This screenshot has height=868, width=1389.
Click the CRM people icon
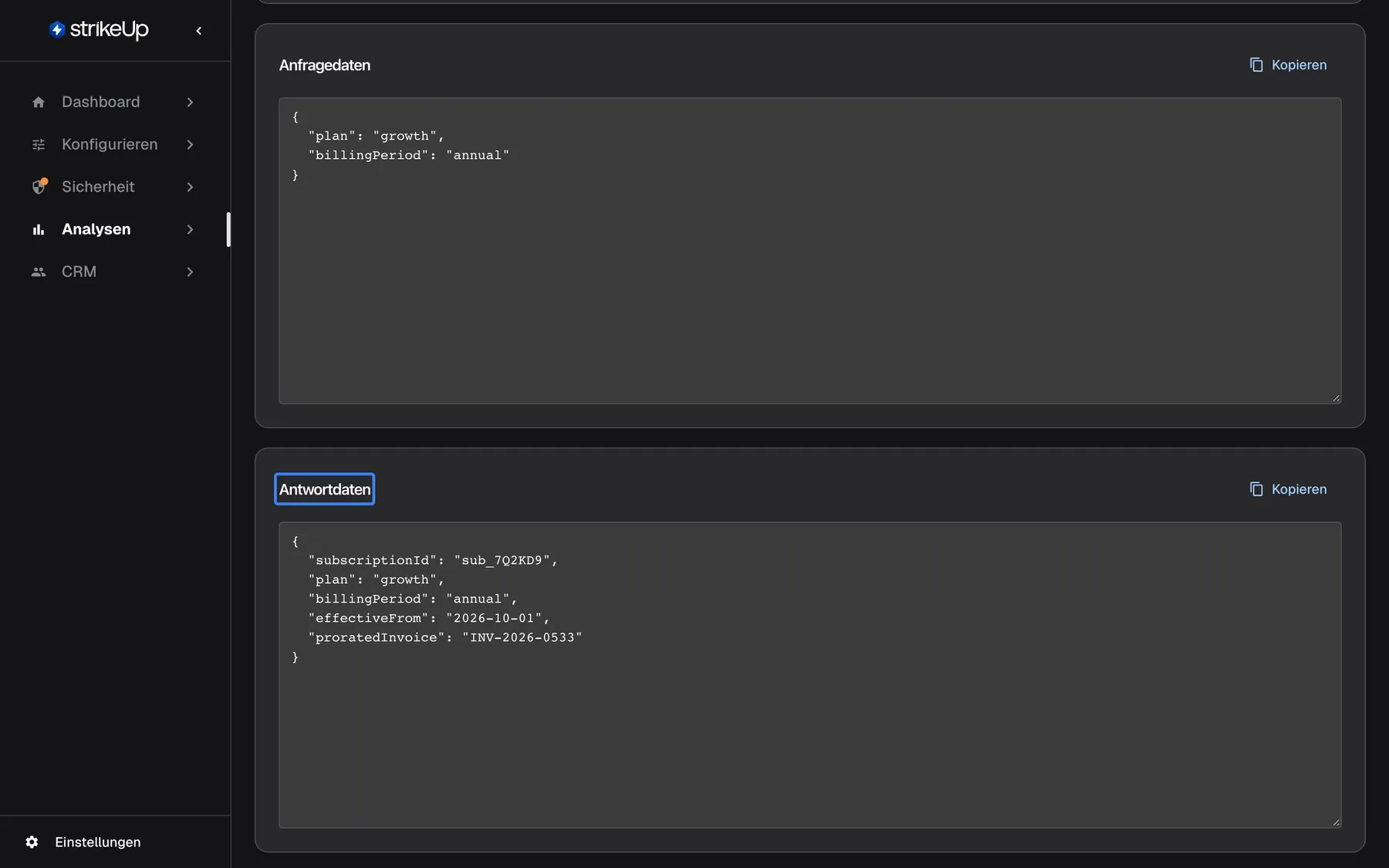click(x=39, y=272)
